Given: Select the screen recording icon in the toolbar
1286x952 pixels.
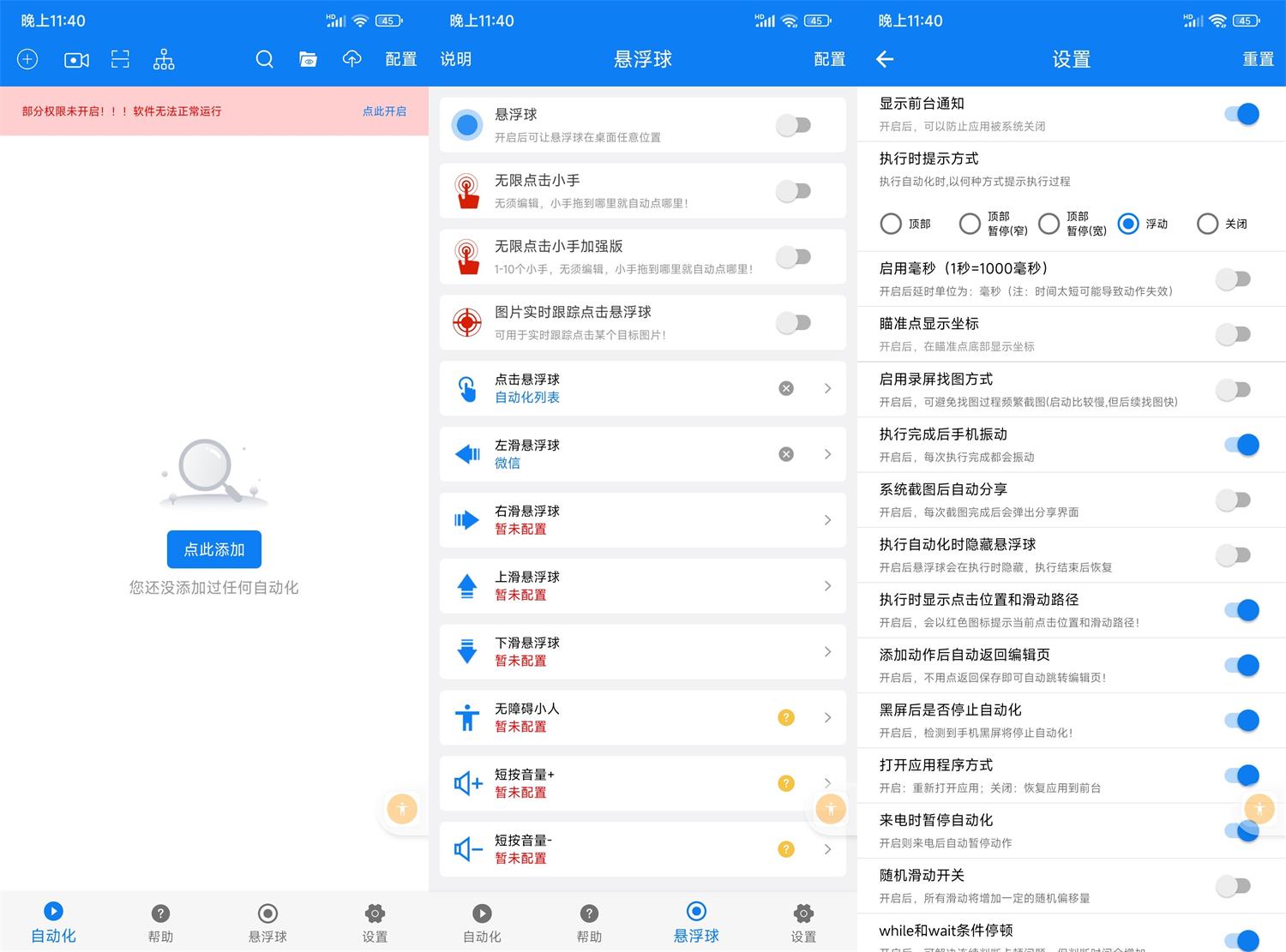Looking at the screenshot, I should [x=75, y=59].
